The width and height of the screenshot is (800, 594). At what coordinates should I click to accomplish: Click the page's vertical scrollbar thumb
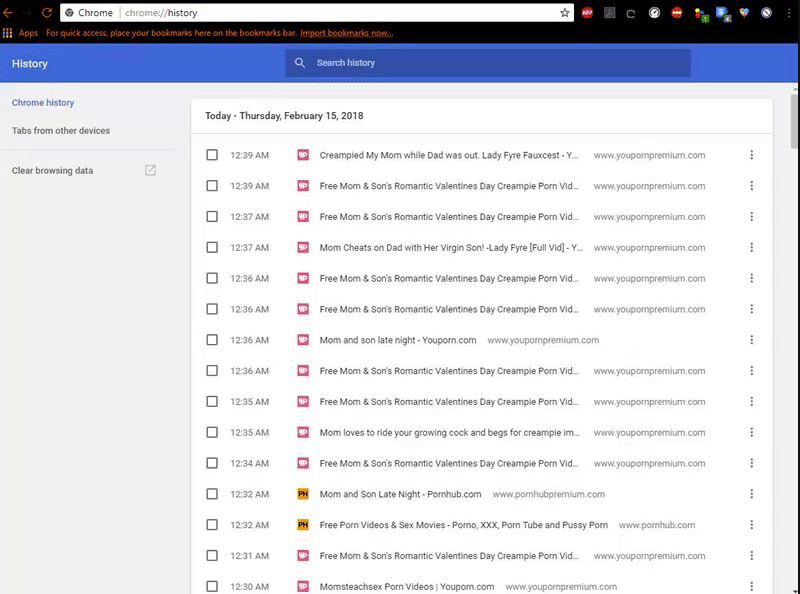click(794, 121)
